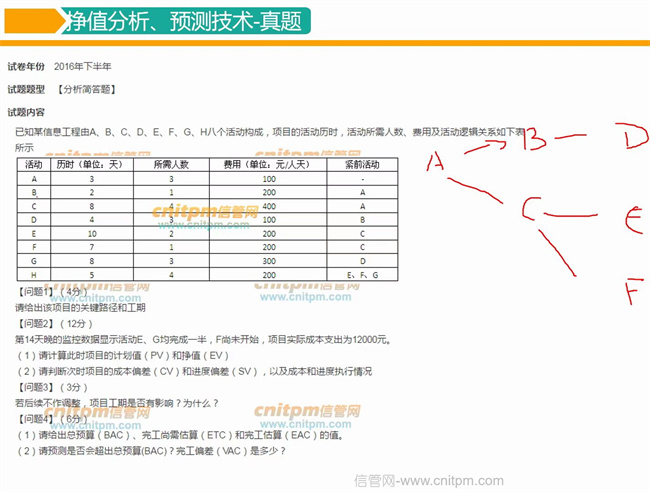Click the 所需人数 column header
Viewport: 650px width, 492px height.
[x=171, y=163]
